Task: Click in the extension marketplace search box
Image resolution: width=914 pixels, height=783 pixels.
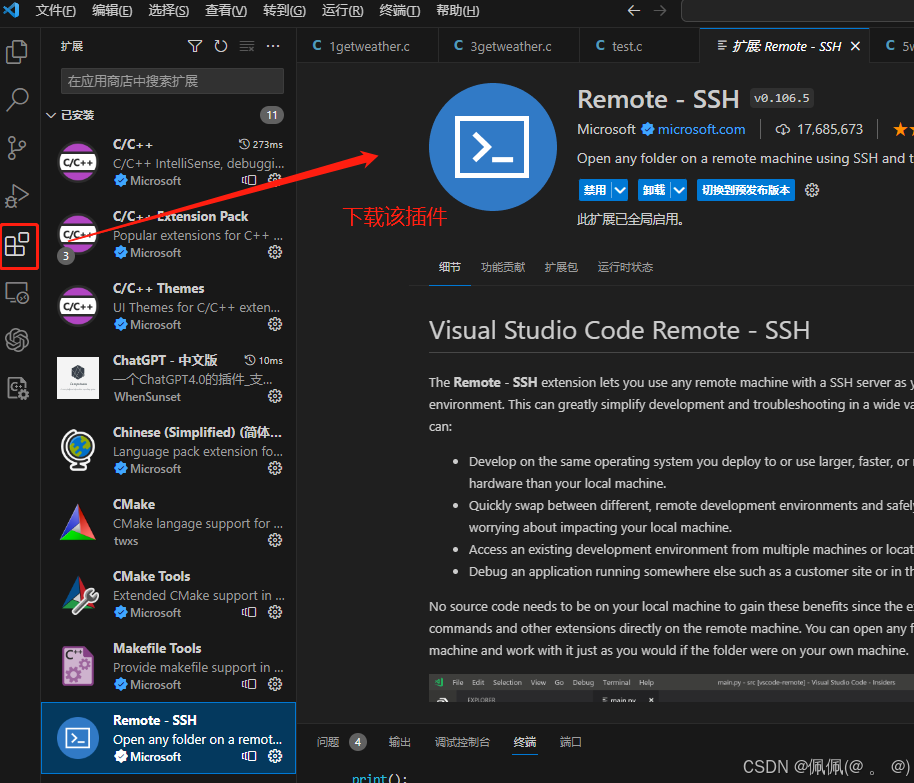Action: point(172,81)
